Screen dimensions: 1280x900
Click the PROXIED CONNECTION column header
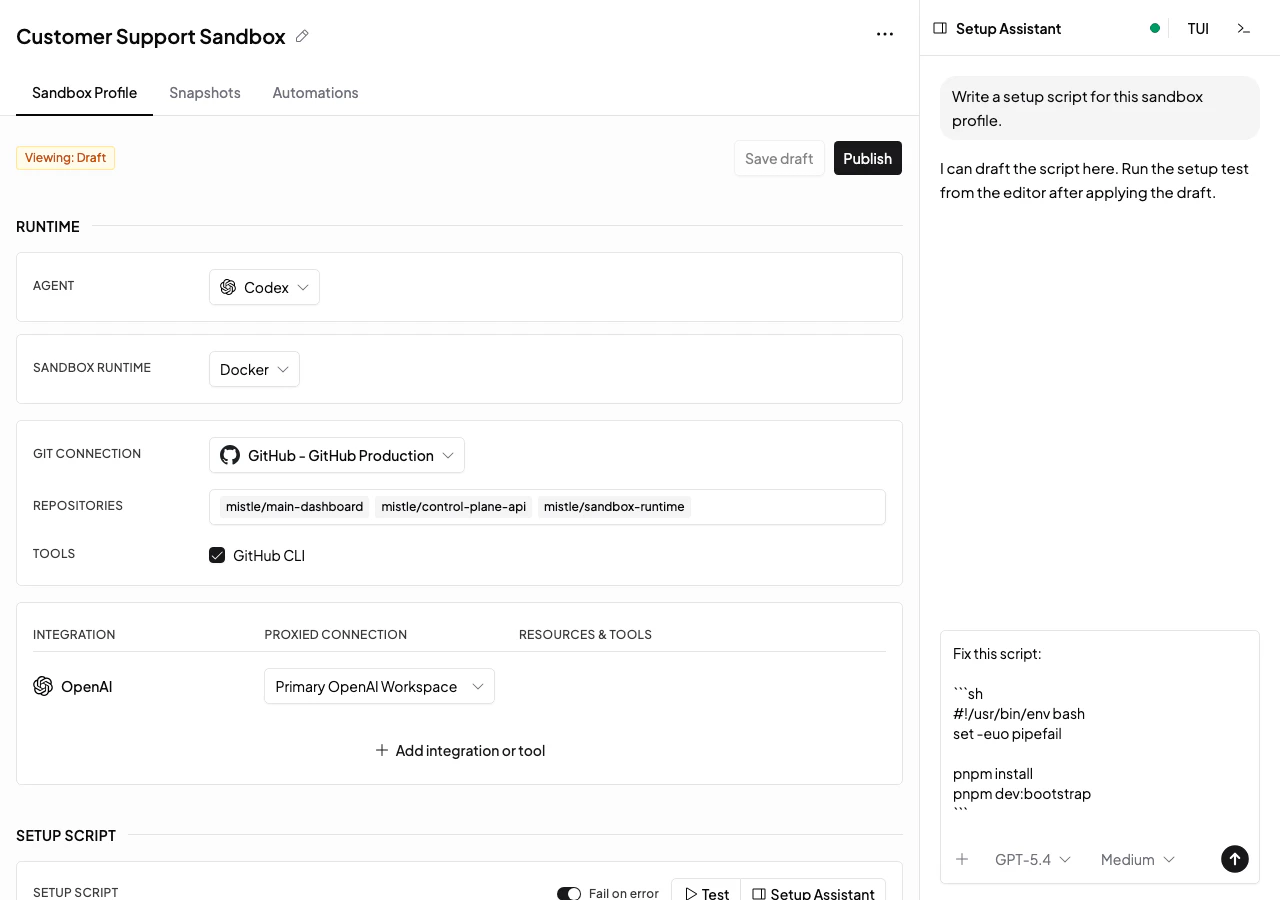tap(335, 634)
